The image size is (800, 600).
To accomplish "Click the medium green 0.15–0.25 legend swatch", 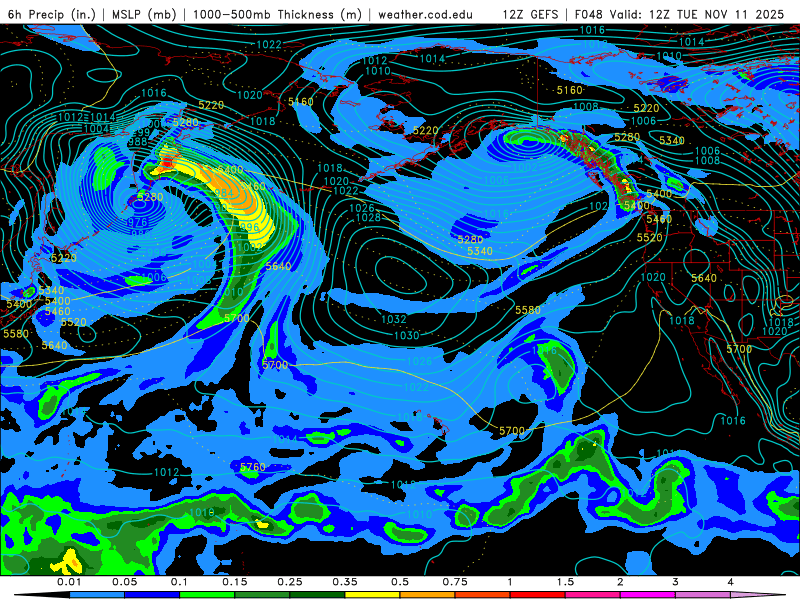I will [262, 595].
